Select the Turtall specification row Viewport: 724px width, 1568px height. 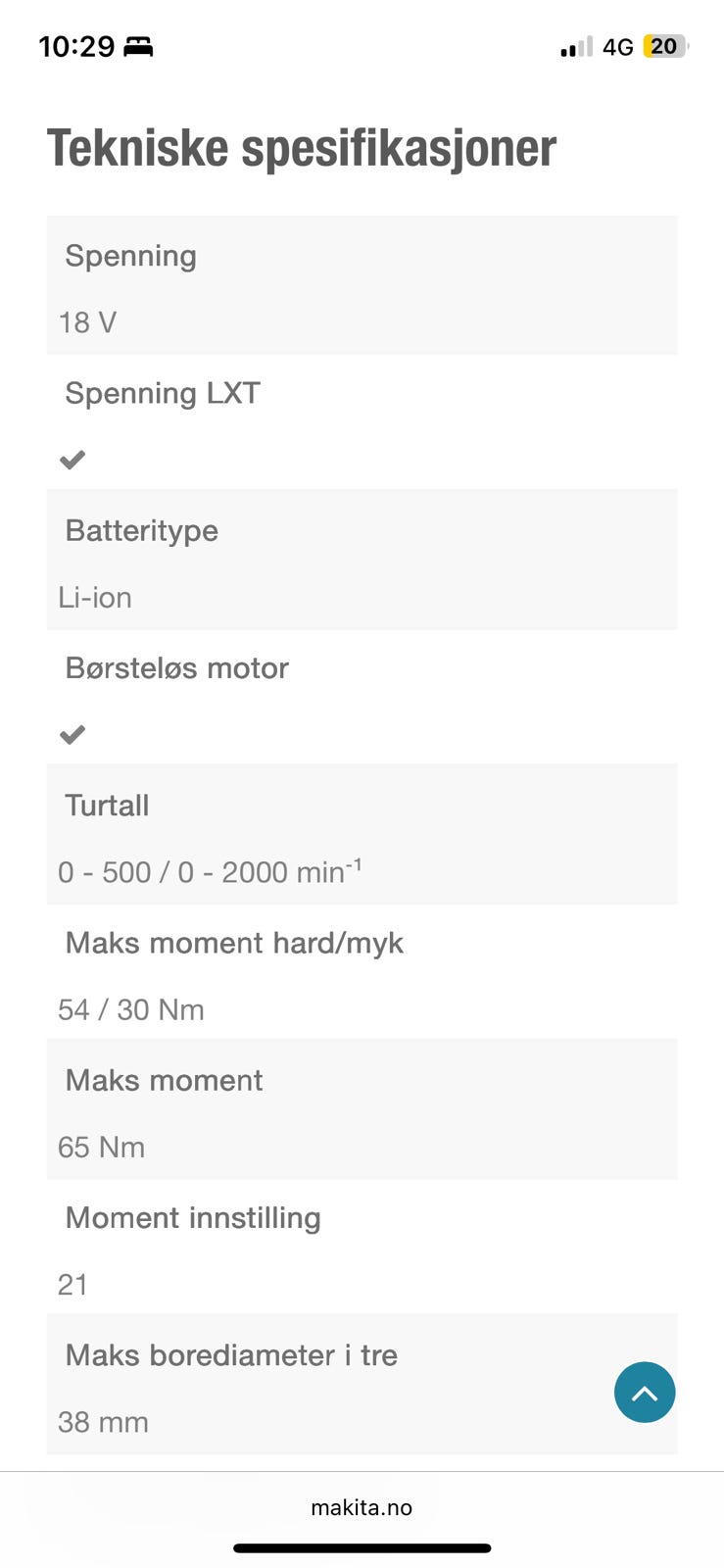[x=362, y=834]
